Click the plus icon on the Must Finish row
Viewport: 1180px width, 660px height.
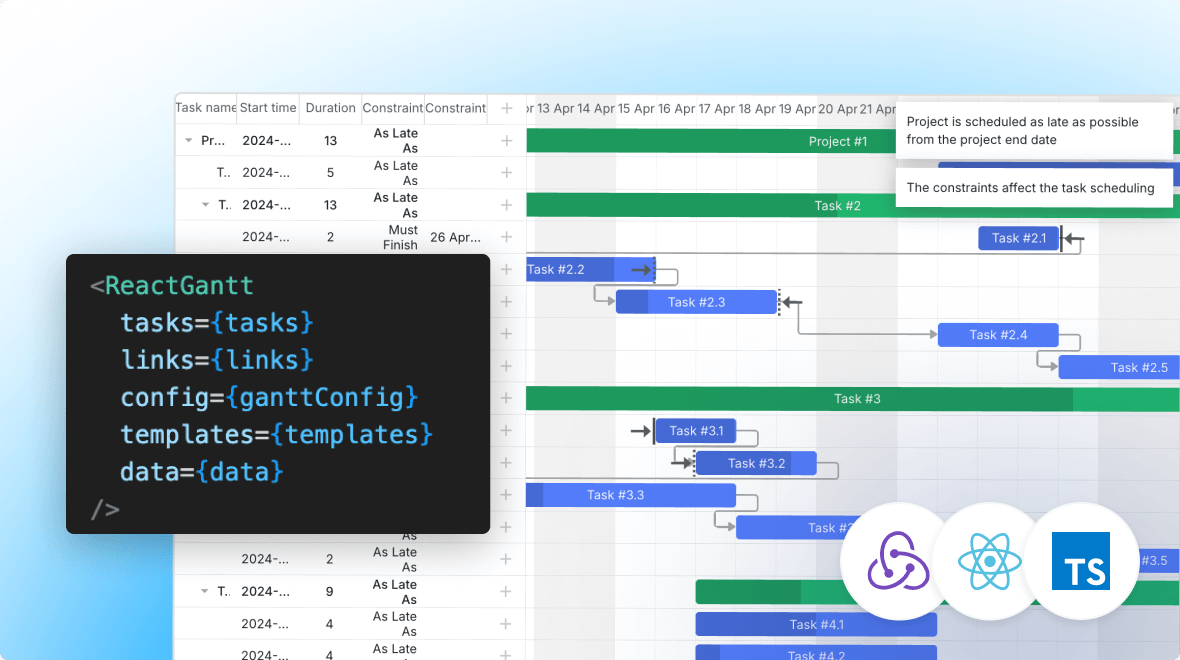[506, 237]
